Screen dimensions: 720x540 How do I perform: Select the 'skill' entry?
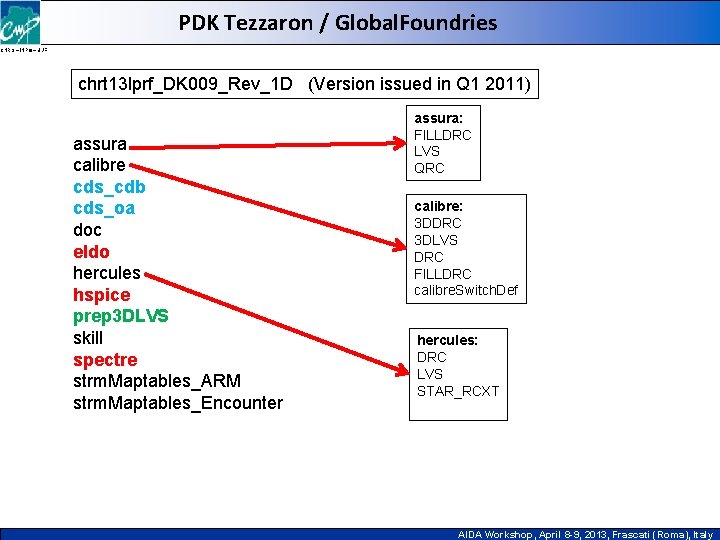tap(88, 338)
